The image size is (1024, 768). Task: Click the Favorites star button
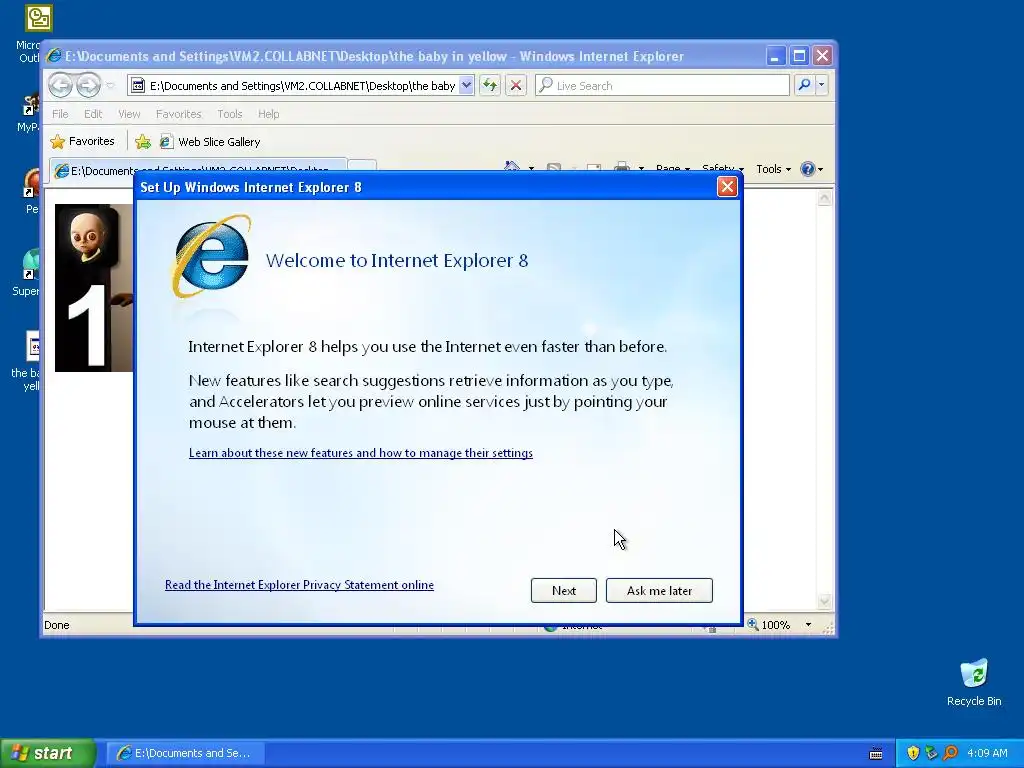82,141
